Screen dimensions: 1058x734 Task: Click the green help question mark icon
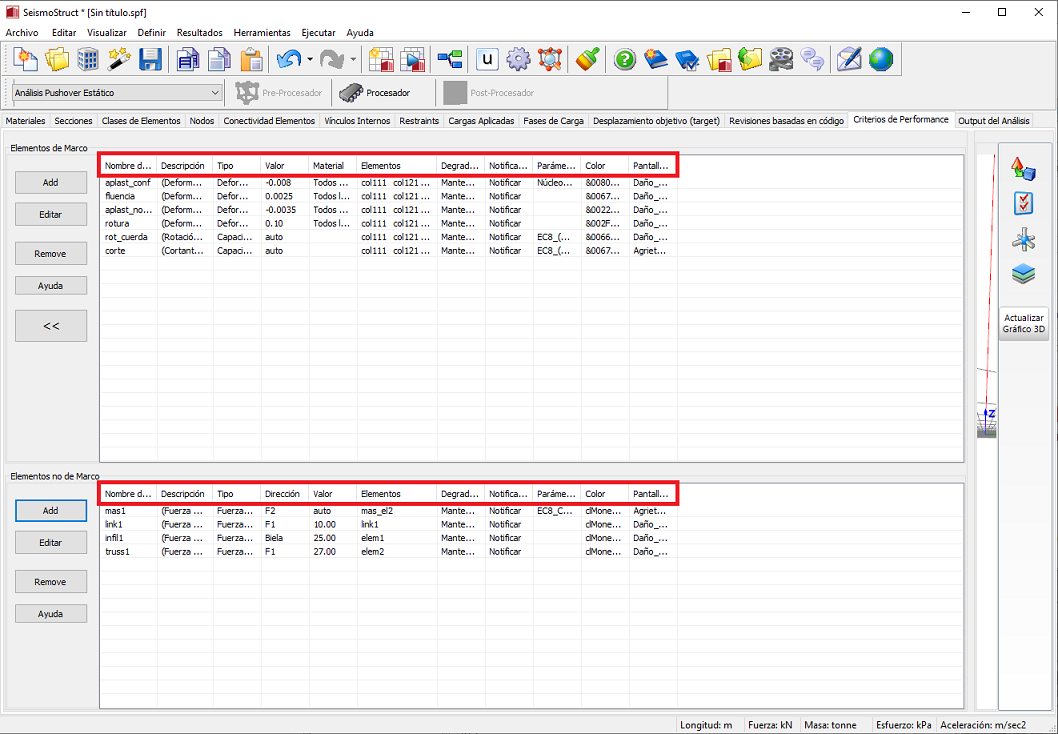(625, 60)
